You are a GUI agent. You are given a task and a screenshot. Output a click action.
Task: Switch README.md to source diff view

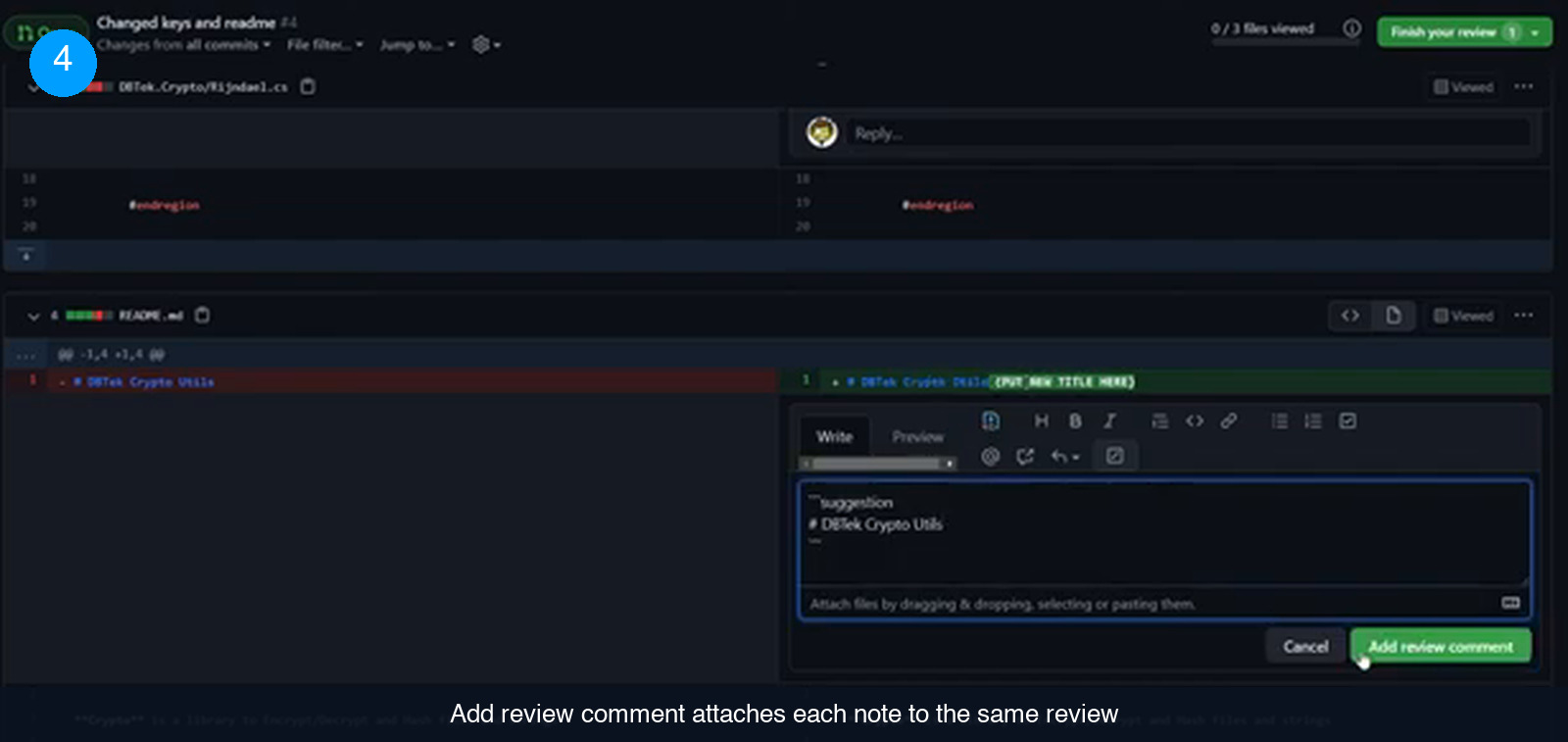tap(1350, 316)
